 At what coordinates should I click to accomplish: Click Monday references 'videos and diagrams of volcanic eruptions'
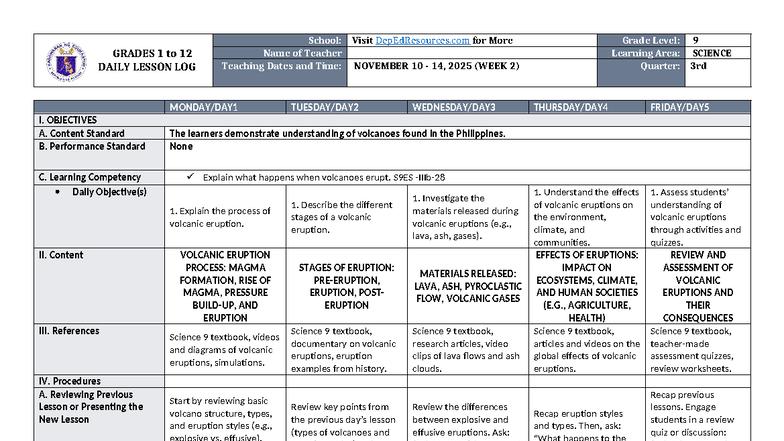(224, 350)
